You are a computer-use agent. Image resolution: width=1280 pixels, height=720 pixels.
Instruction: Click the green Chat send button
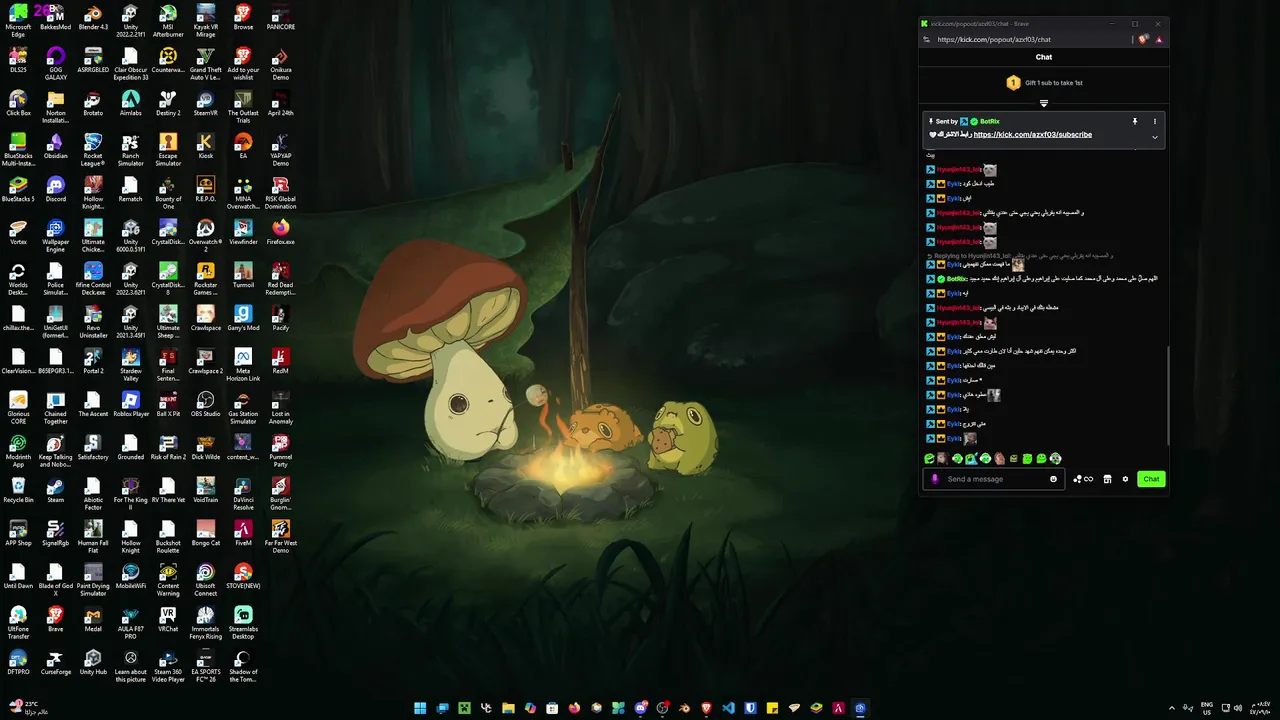point(1151,479)
